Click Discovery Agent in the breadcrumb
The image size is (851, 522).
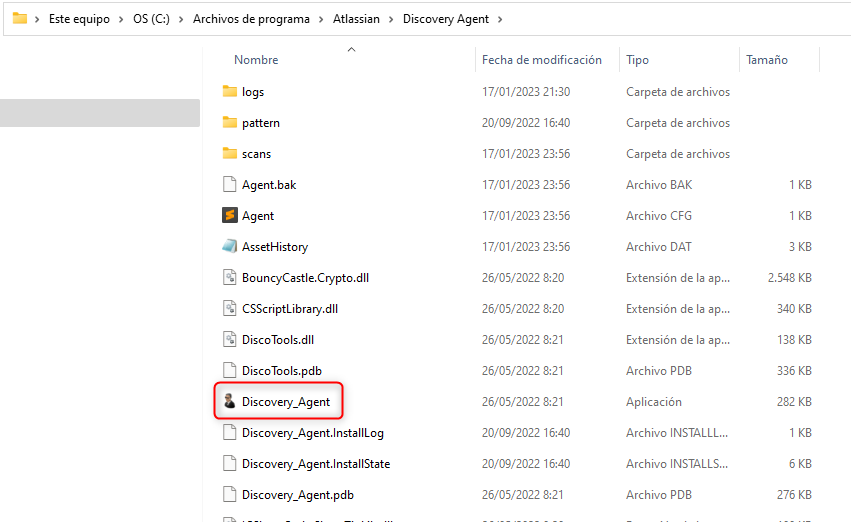pos(446,19)
